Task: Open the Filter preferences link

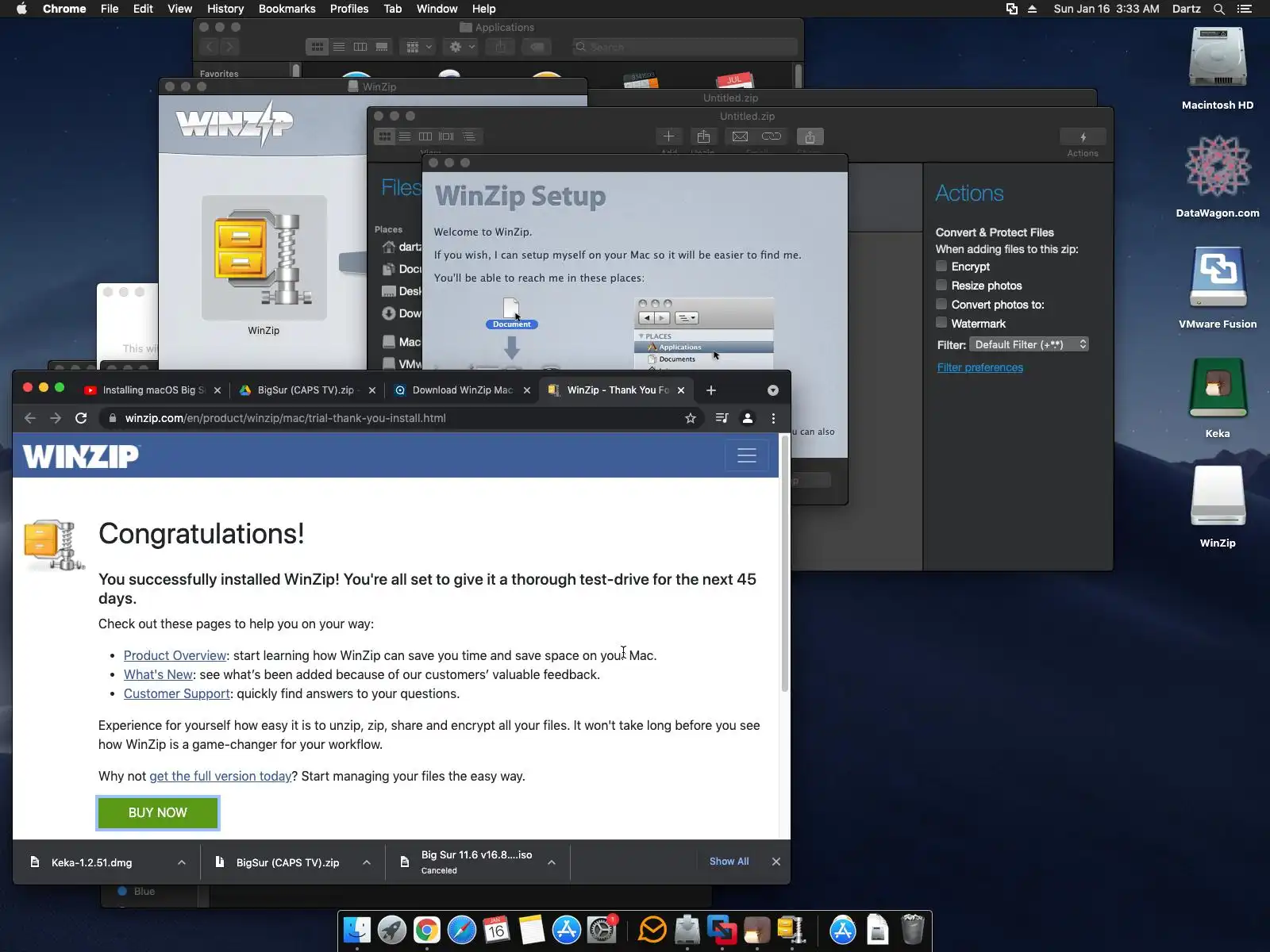Action: (x=980, y=367)
